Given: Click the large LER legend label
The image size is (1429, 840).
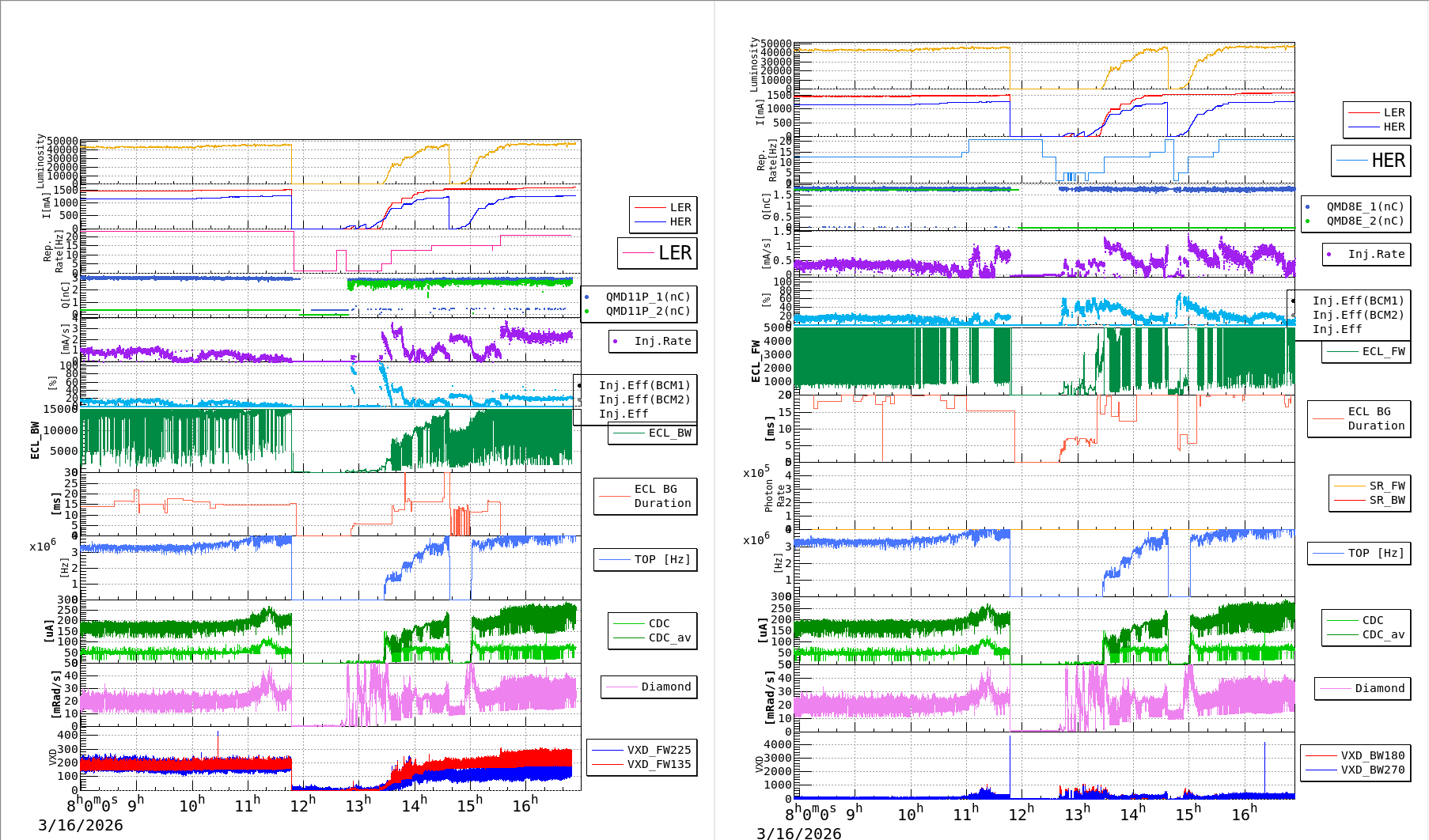Looking at the screenshot, I should [674, 253].
